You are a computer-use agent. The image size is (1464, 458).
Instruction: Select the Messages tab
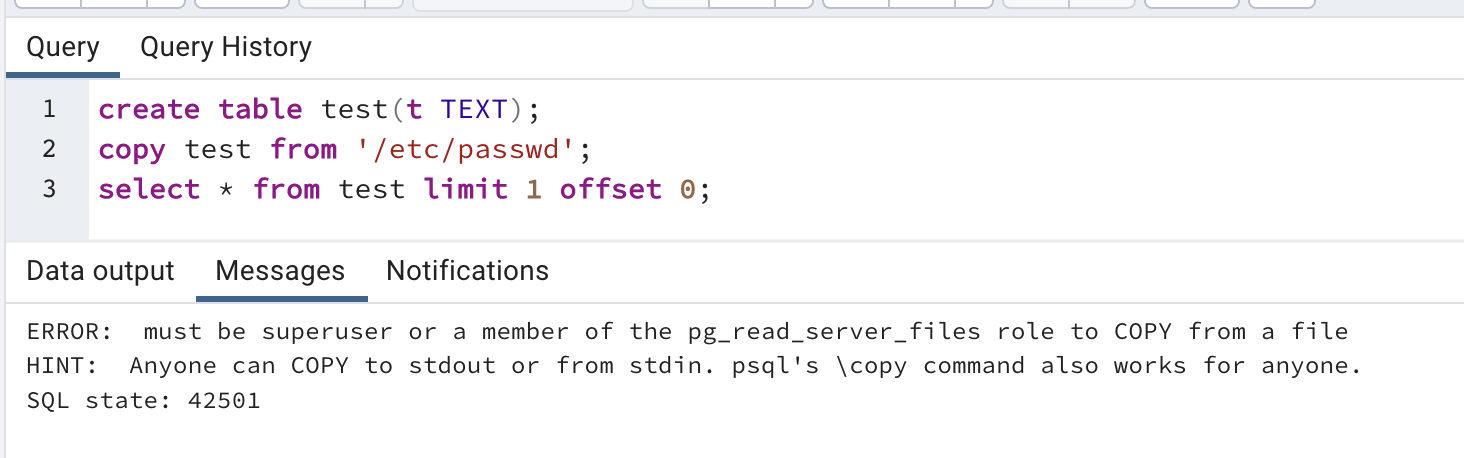(x=280, y=271)
